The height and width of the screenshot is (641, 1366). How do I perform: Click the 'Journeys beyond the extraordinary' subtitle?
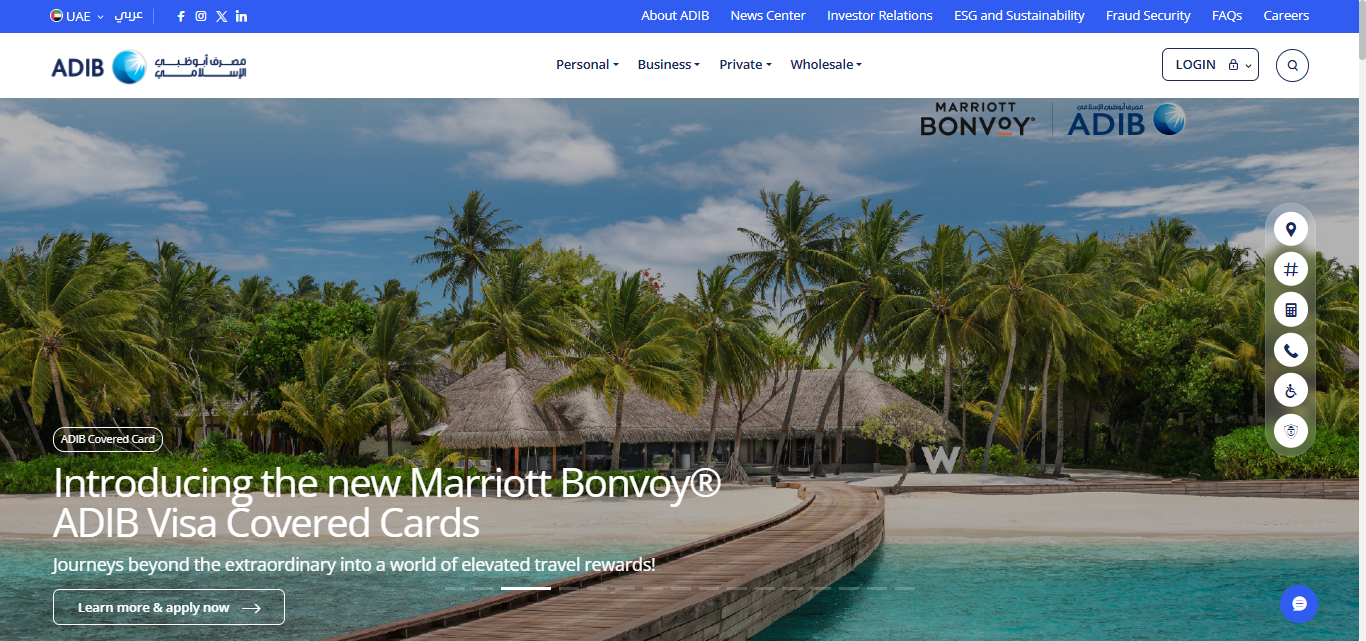pyautogui.click(x=354, y=565)
